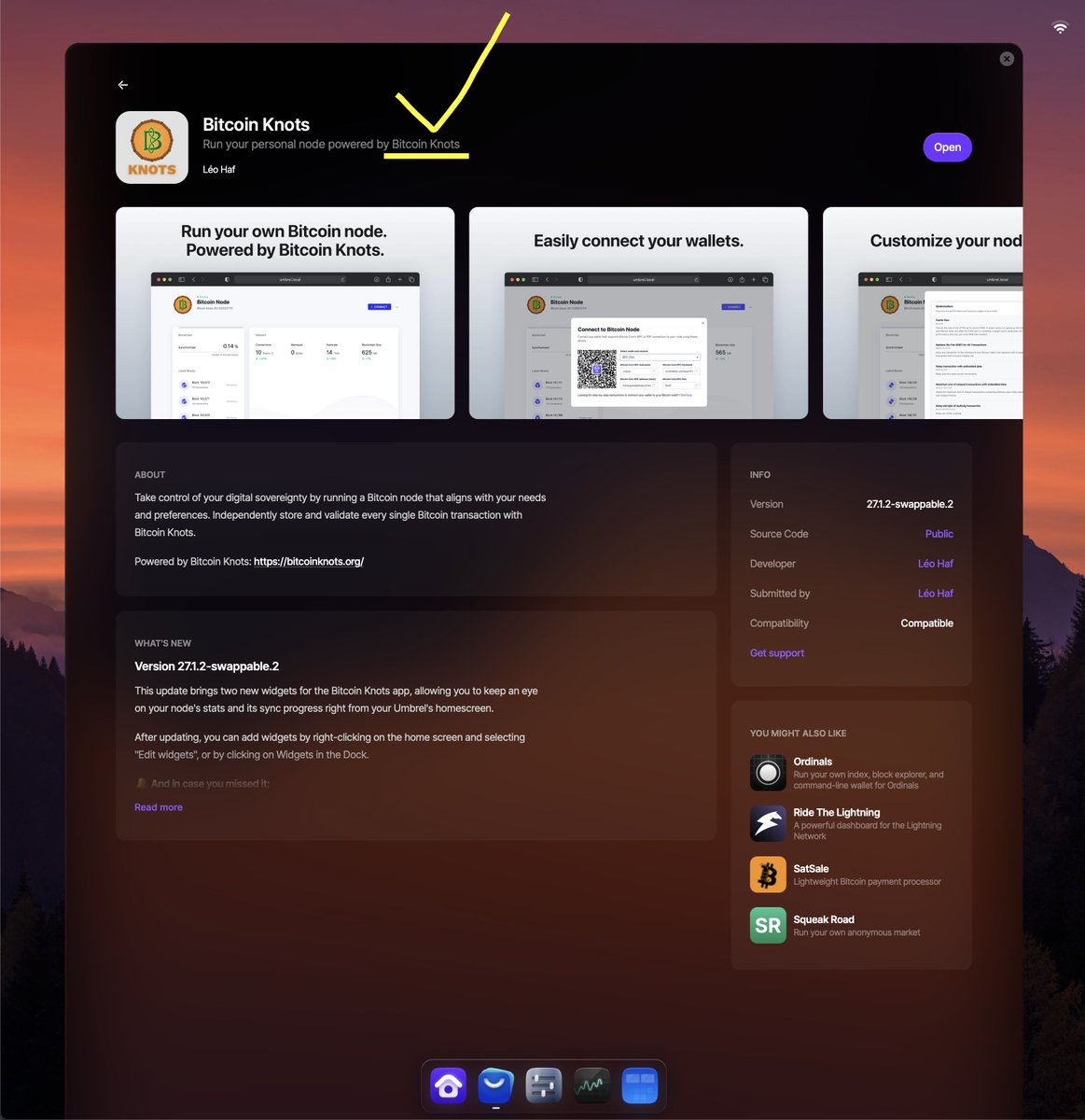Screen dimensions: 1085x1120
Task: Open the Squeak Road app icon
Action: (x=768, y=926)
